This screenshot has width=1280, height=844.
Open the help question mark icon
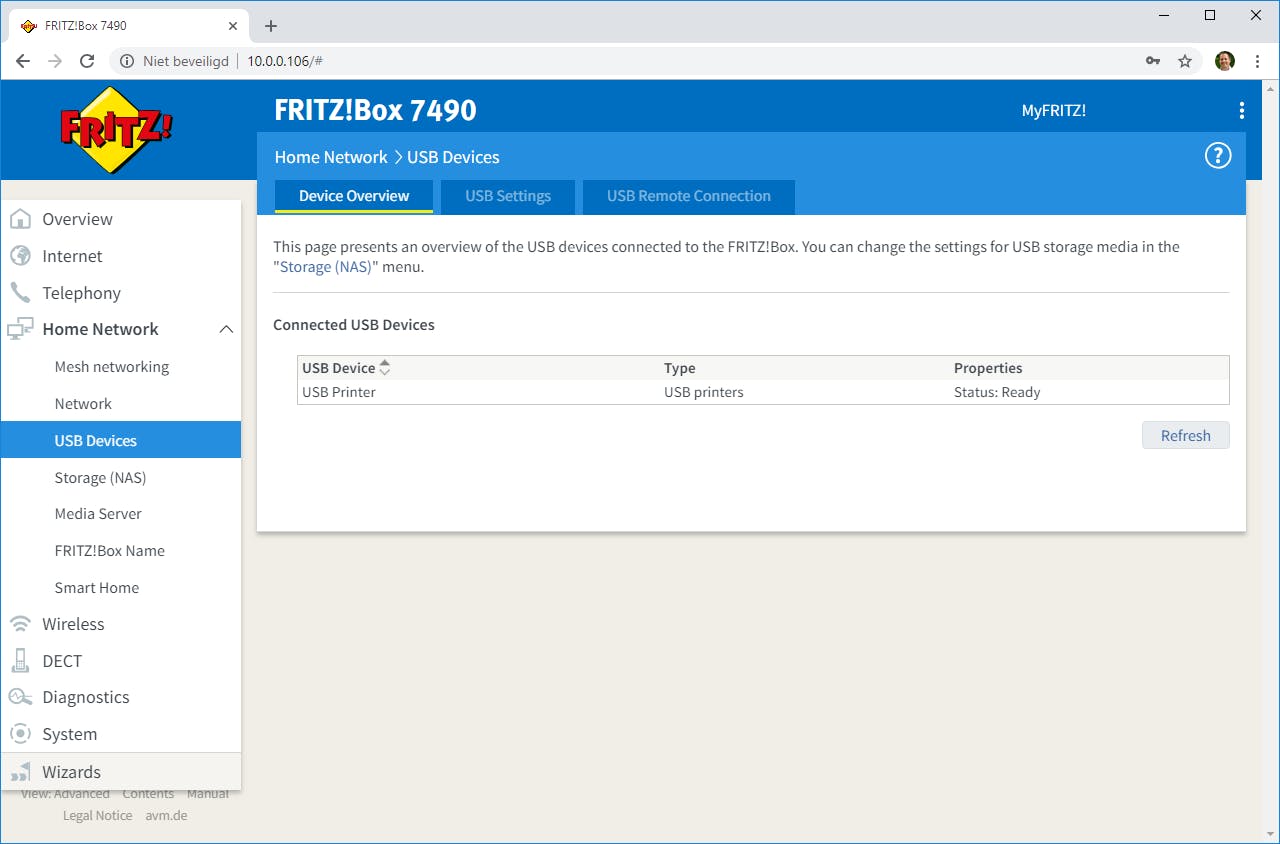coord(1217,155)
